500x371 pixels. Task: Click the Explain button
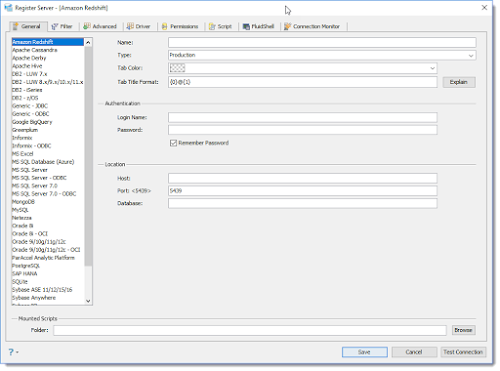pos(459,82)
